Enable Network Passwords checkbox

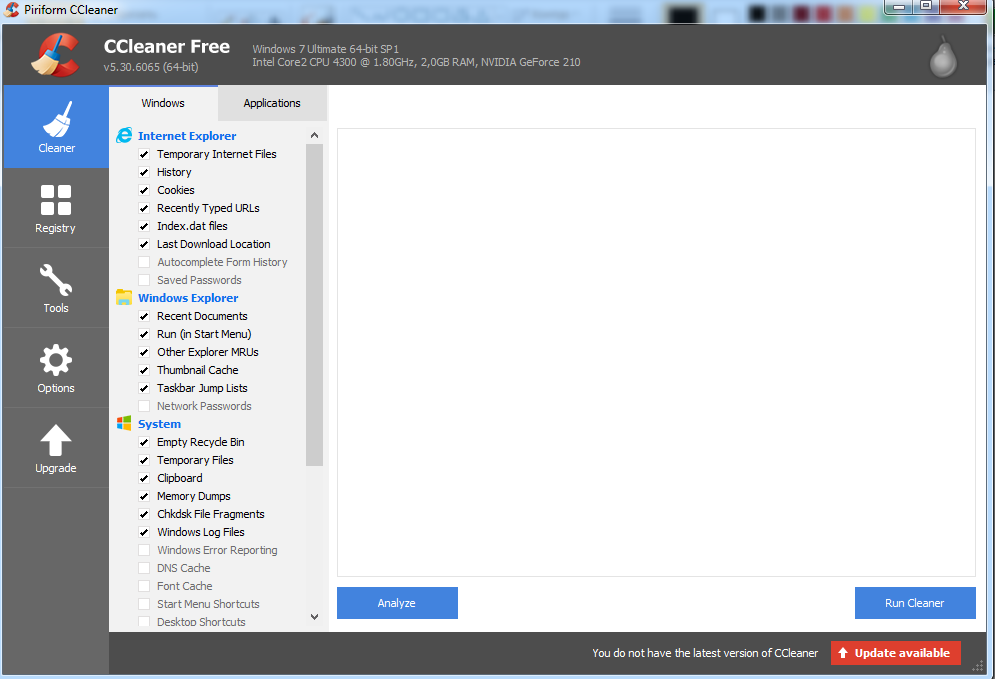[144, 406]
